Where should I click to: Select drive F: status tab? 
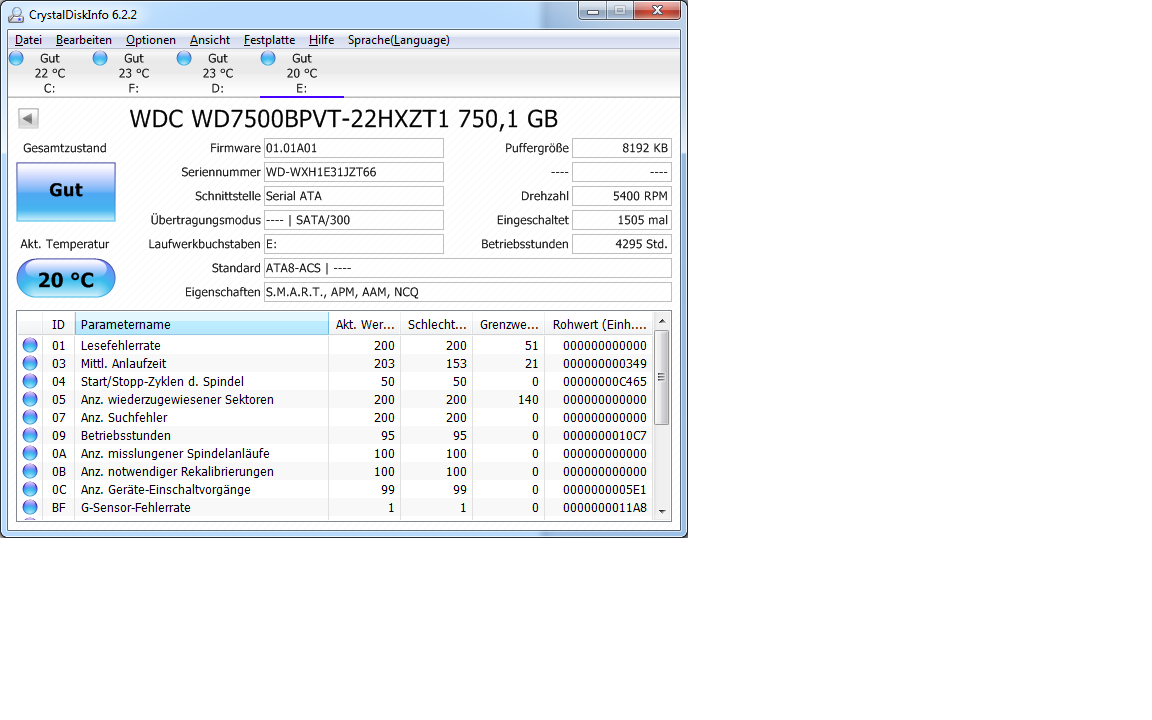click(x=133, y=73)
